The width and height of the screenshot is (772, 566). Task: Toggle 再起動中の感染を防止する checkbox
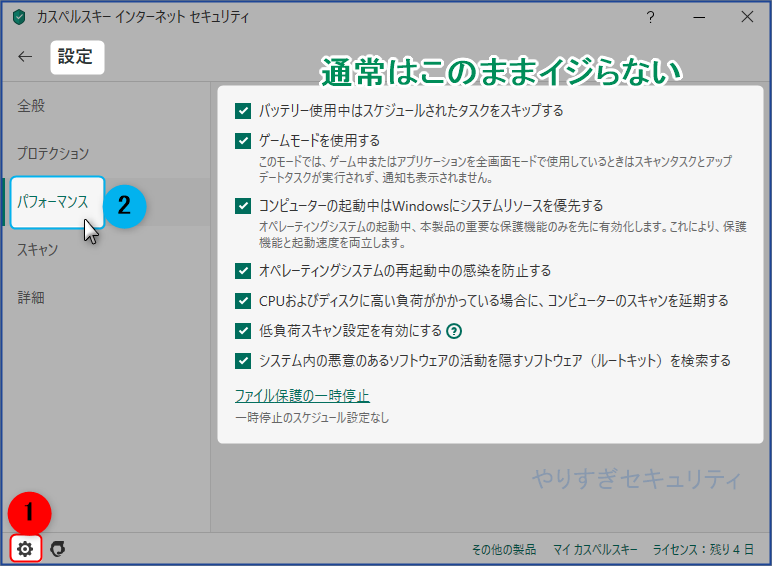[243, 271]
